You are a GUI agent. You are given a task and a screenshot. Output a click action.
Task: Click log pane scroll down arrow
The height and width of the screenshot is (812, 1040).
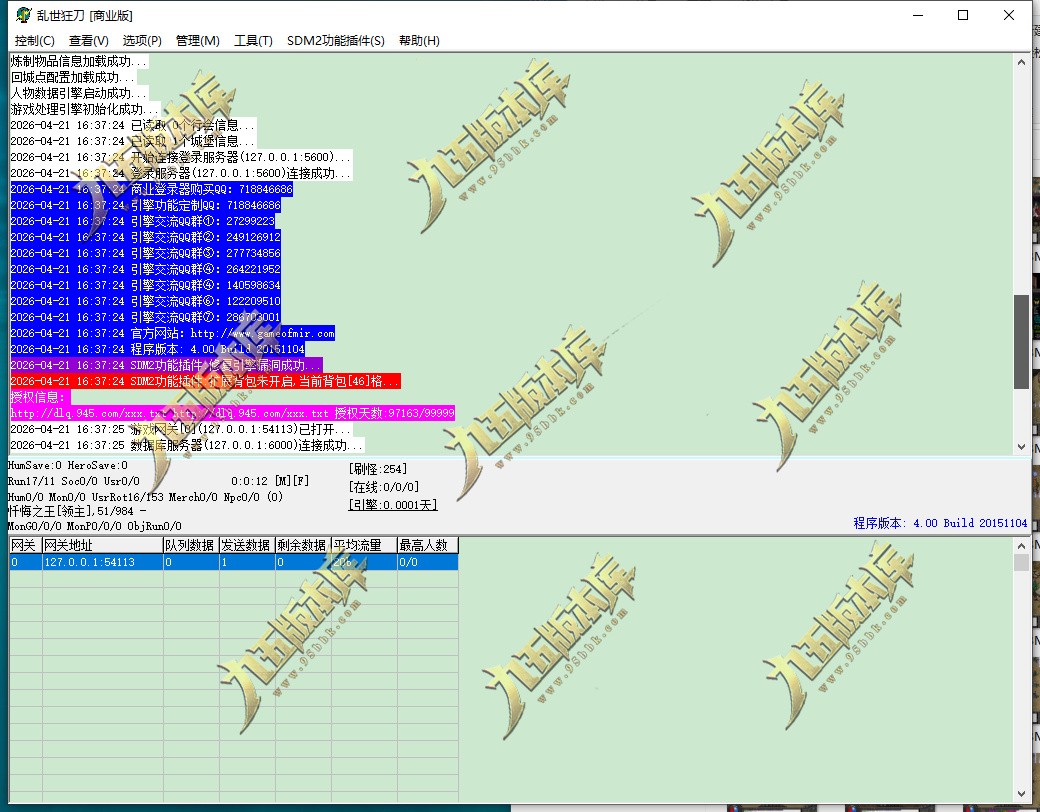(1021, 446)
